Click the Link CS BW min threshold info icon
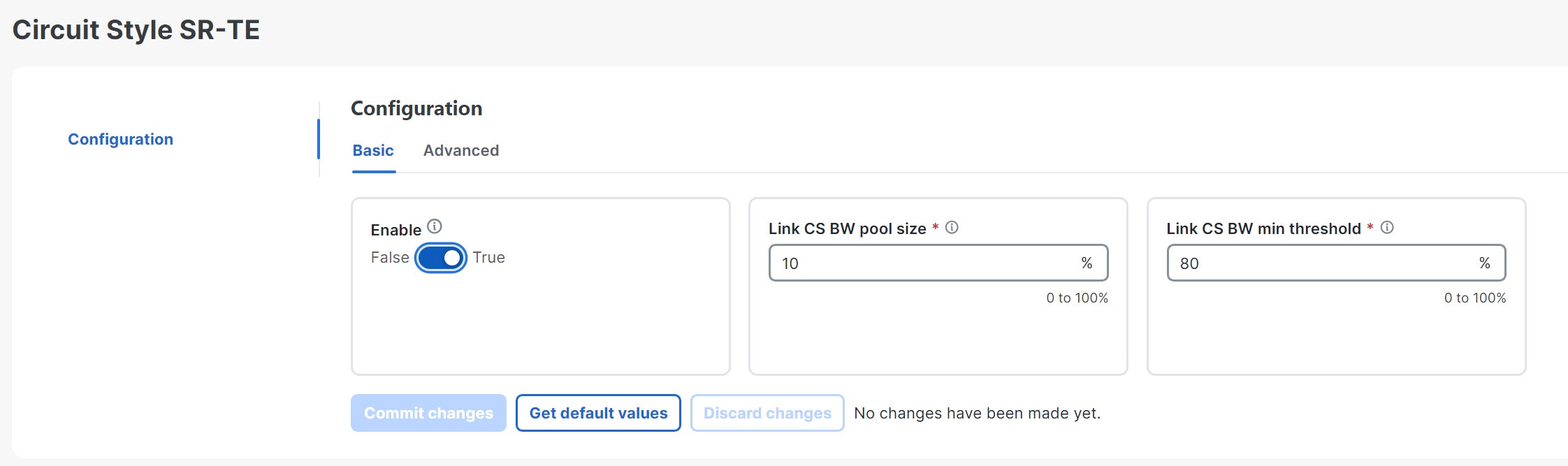The width and height of the screenshot is (1568, 466). click(1387, 227)
